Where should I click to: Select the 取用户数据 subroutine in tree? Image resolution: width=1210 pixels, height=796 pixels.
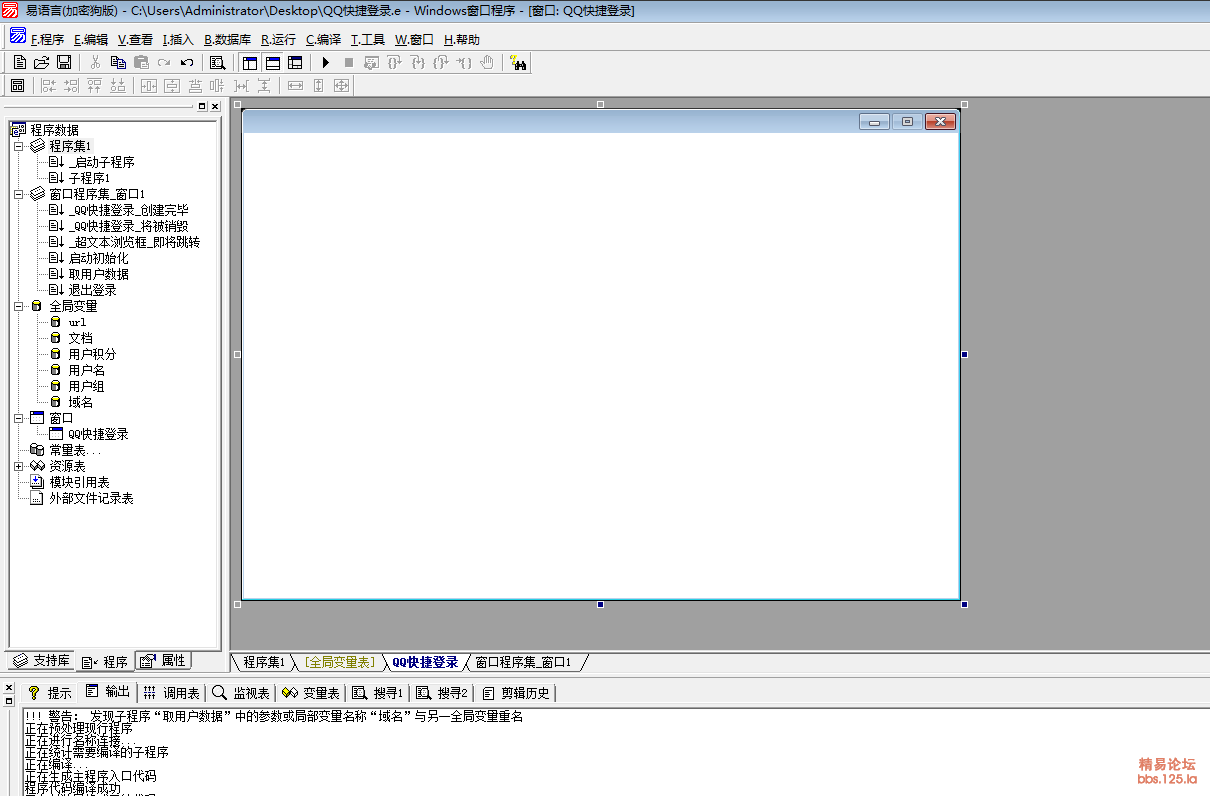coord(98,274)
